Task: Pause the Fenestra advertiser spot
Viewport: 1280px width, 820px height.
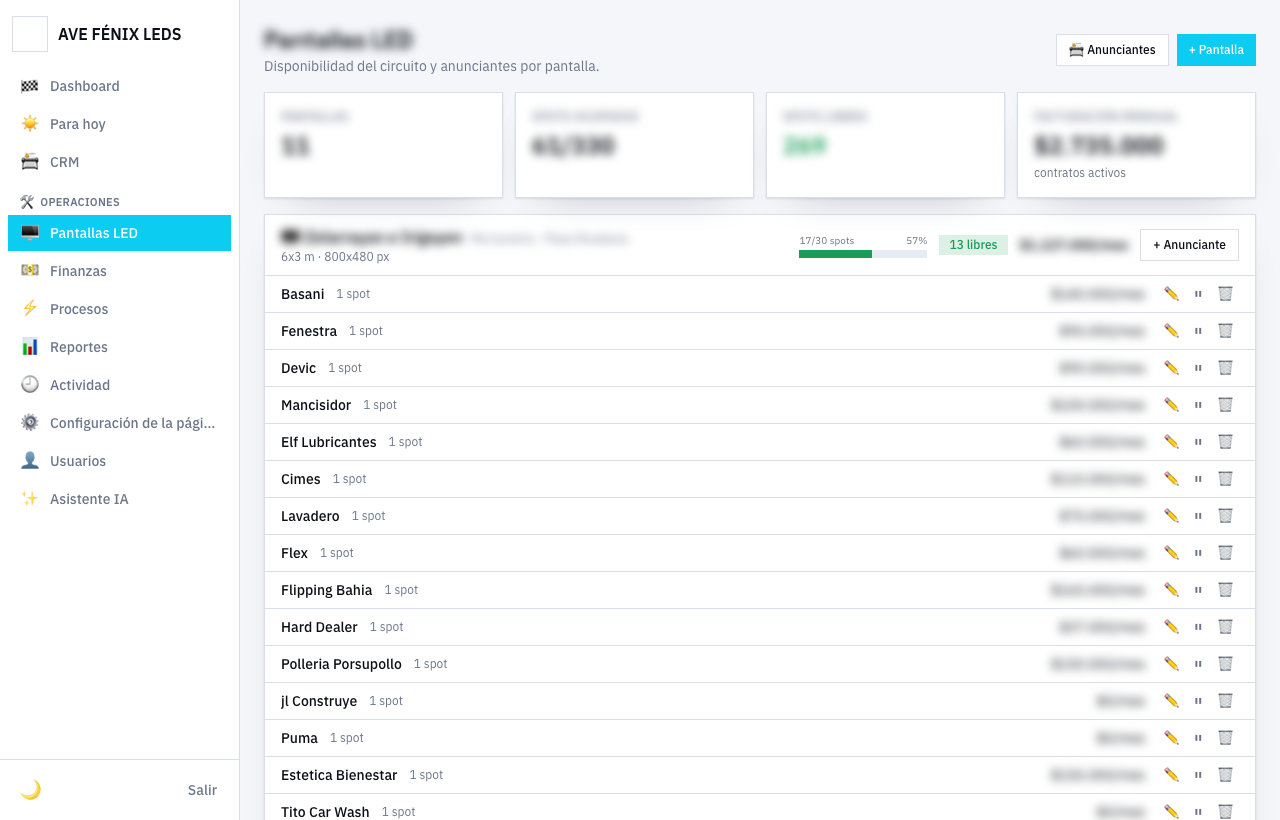Action: [x=1198, y=331]
